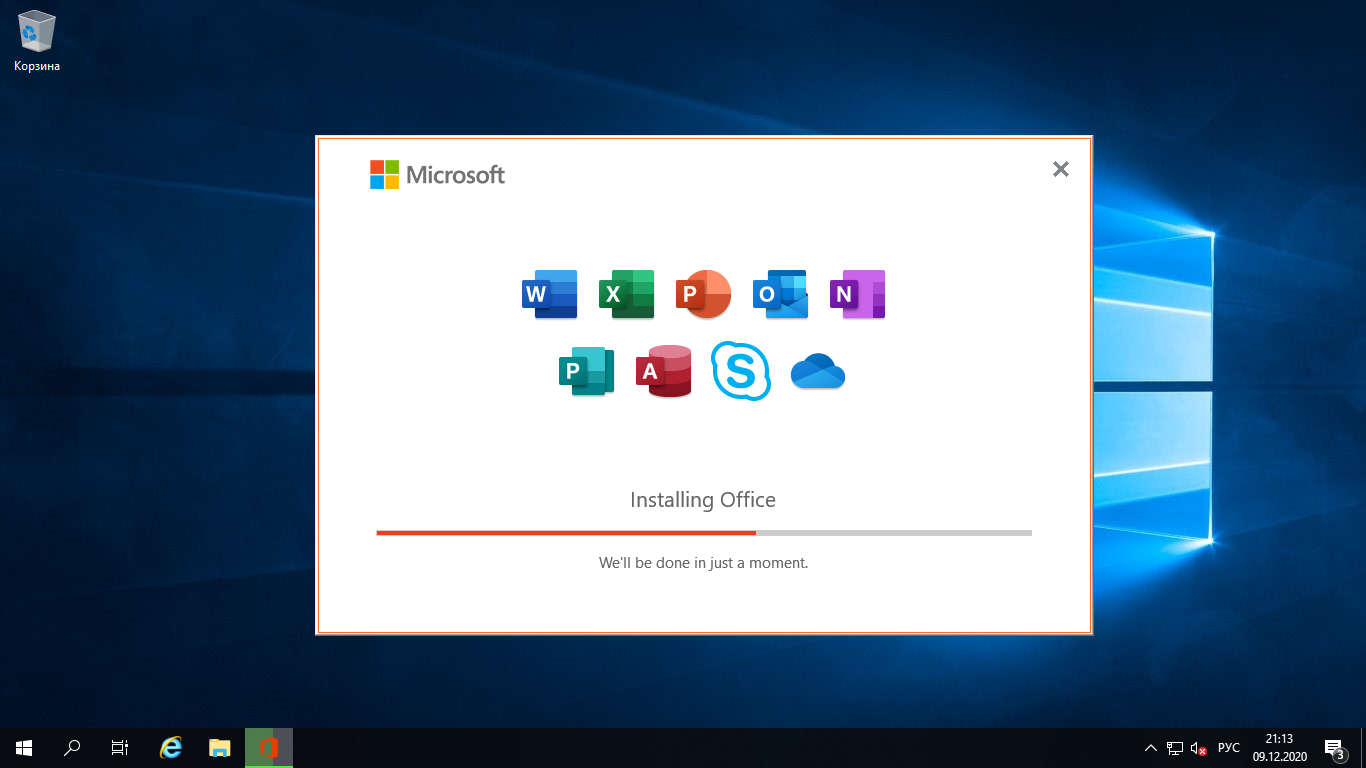Click the Access icon in installer

(663, 371)
